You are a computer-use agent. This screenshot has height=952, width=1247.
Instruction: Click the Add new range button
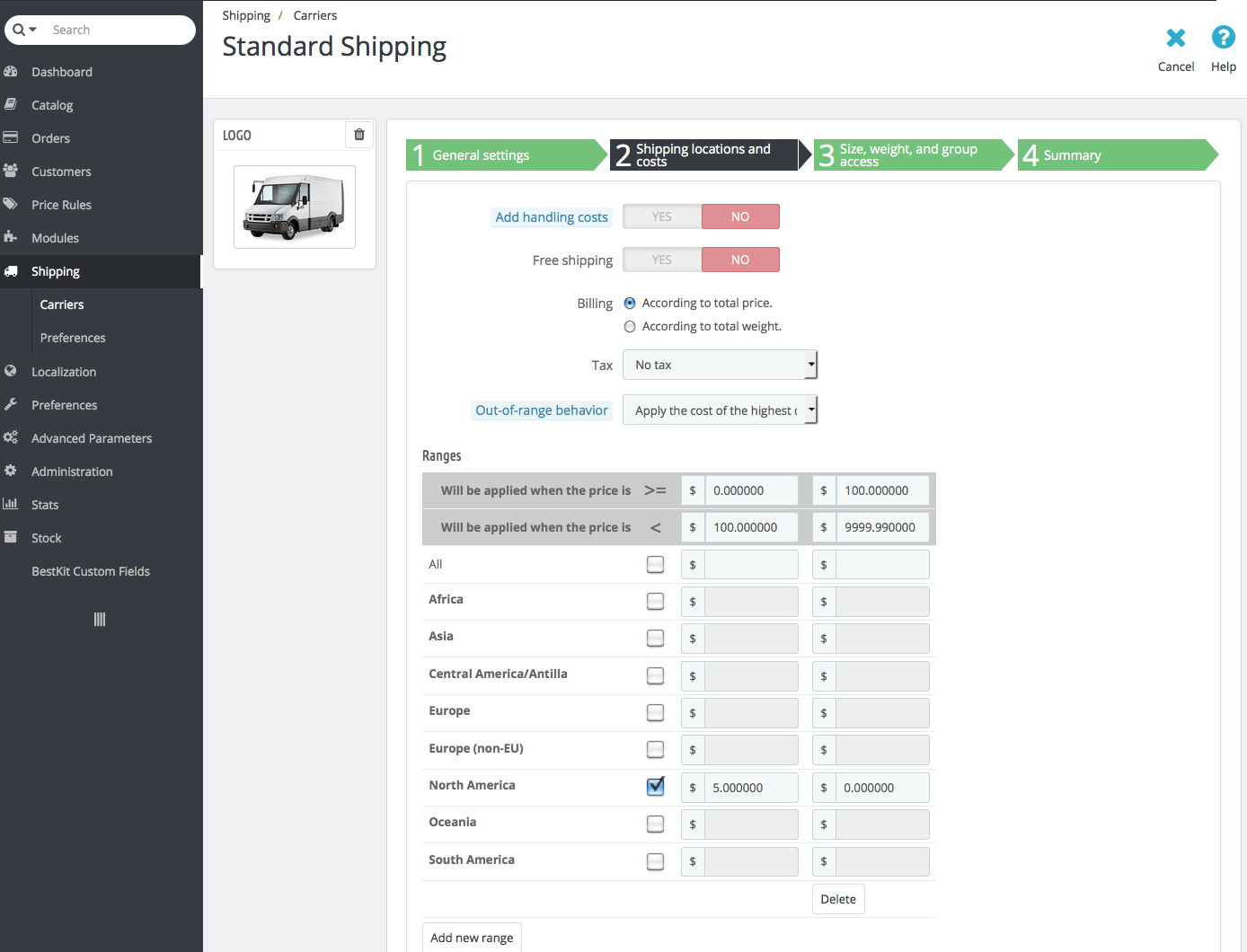[x=472, y=938]
